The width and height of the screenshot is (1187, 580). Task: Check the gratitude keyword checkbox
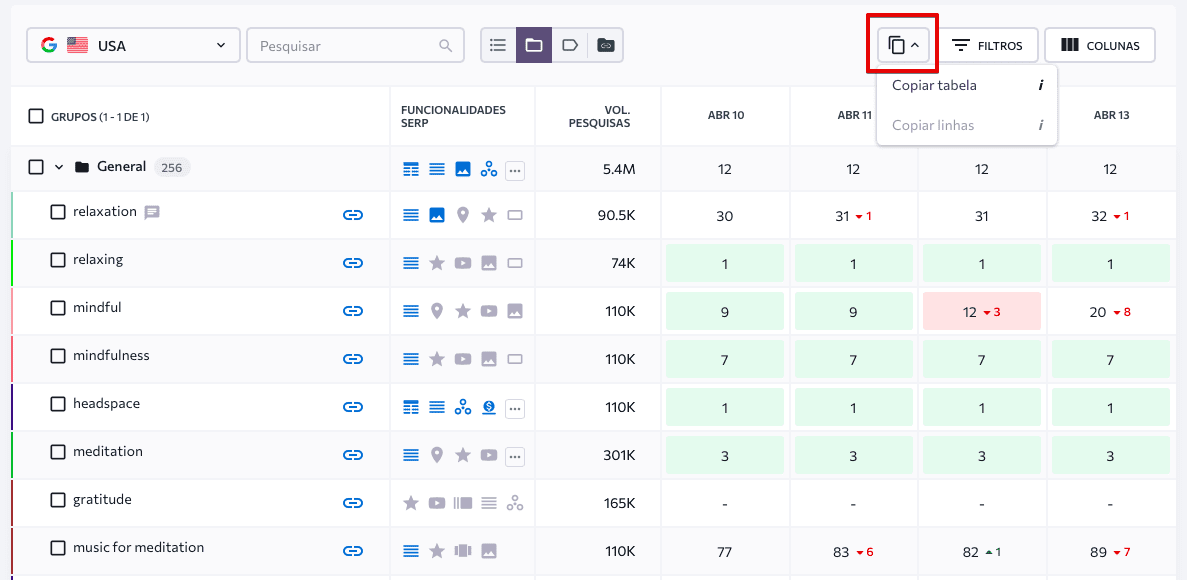58,500
